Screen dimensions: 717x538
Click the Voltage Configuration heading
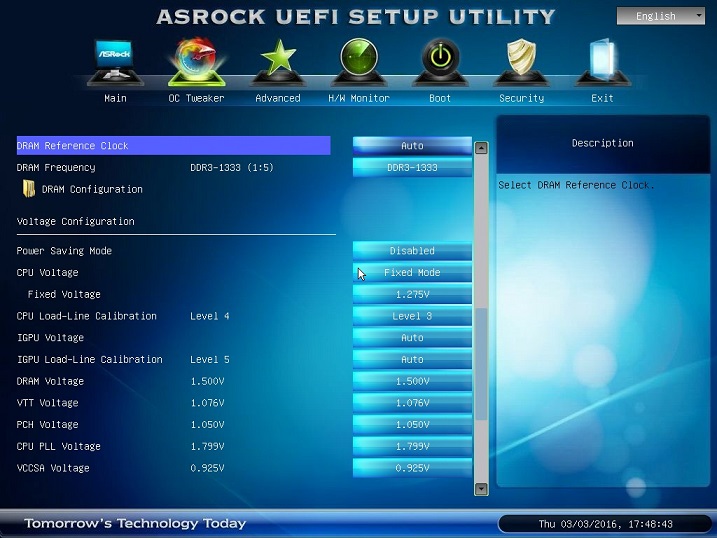[x=75, y=222]
